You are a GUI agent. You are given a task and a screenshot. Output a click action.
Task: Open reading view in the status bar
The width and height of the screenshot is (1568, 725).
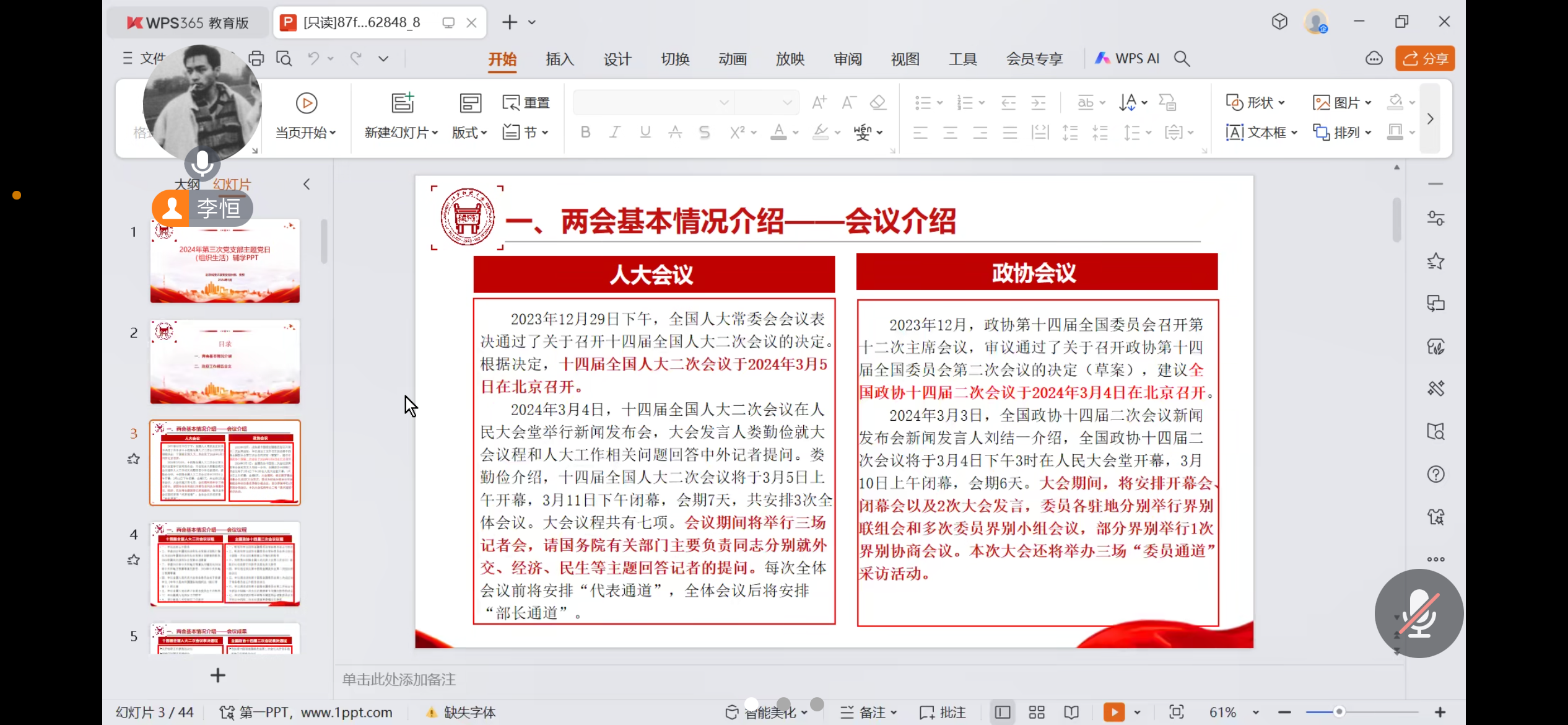pyautogui.click(x=1071, y=712)
